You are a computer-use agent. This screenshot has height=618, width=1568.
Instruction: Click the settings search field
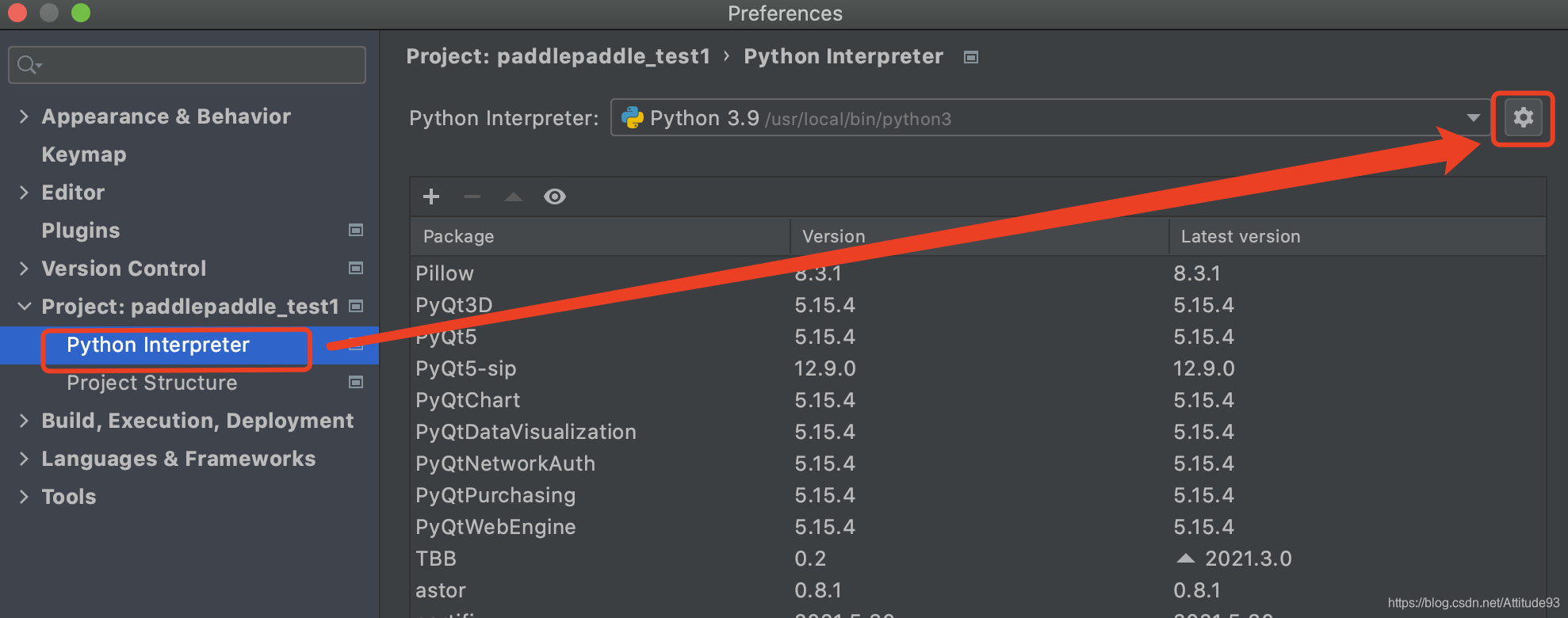(x=187, y=65)
